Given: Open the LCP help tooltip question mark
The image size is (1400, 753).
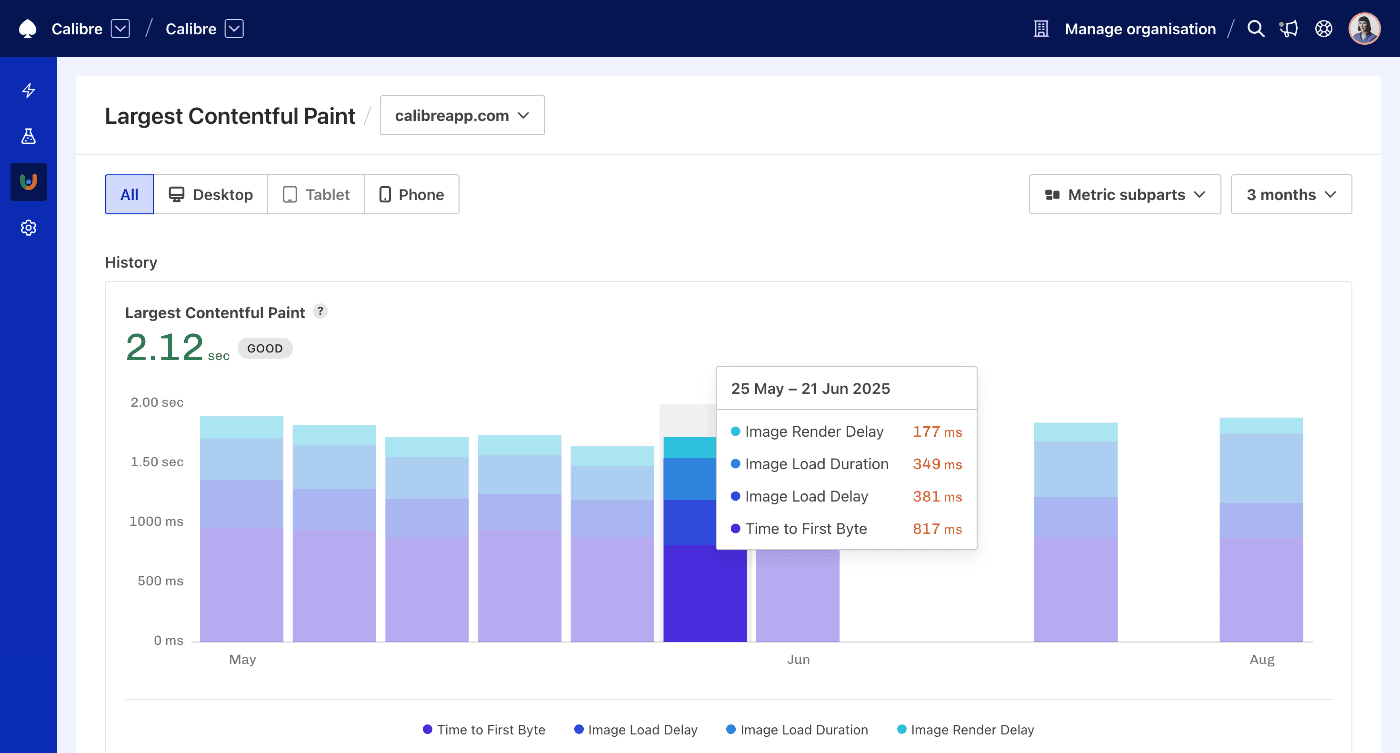Looking at the screenshot, I should click(x=320, y=311).
